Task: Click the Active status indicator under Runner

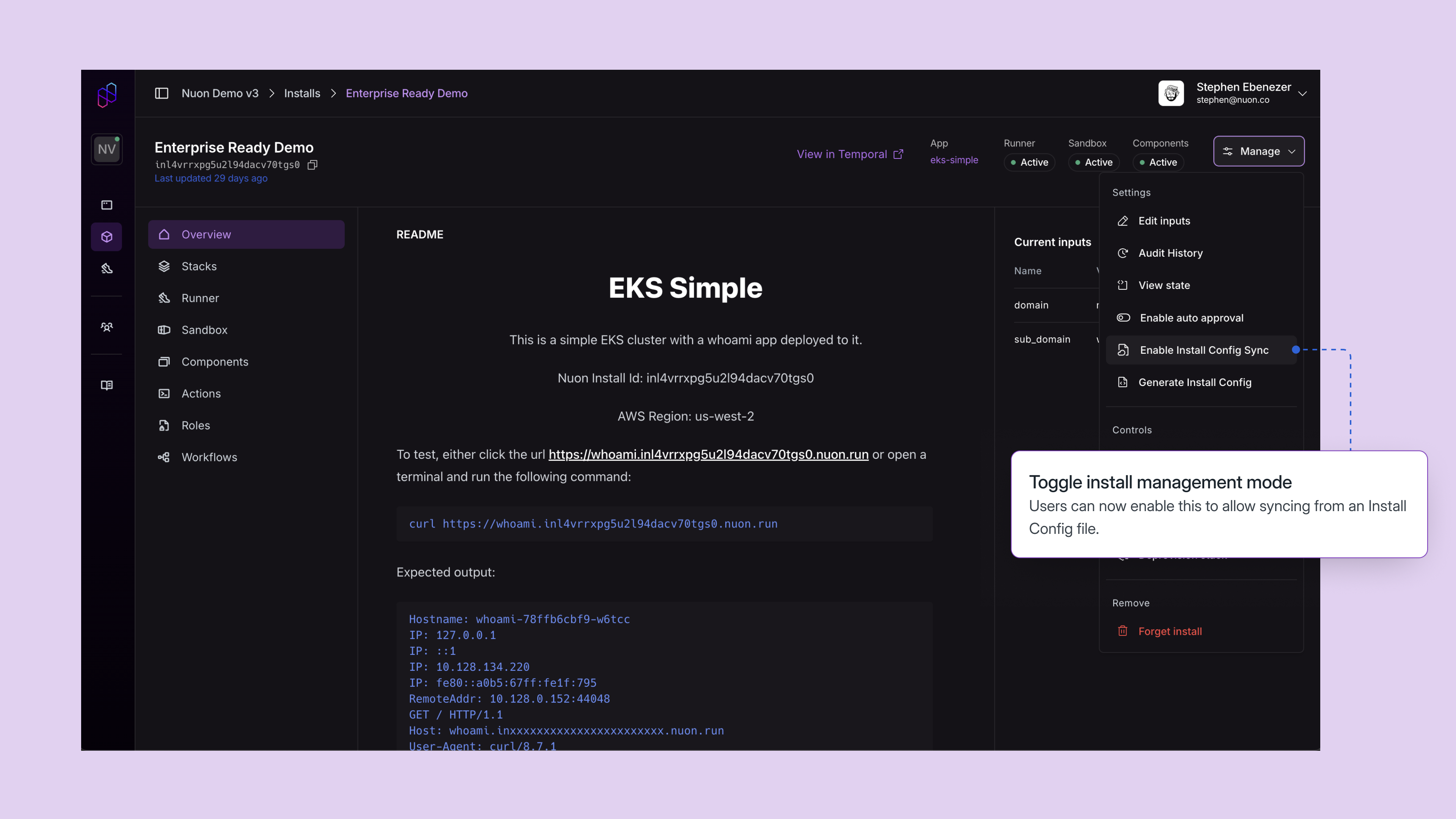Action: (x=1029, y=162)
